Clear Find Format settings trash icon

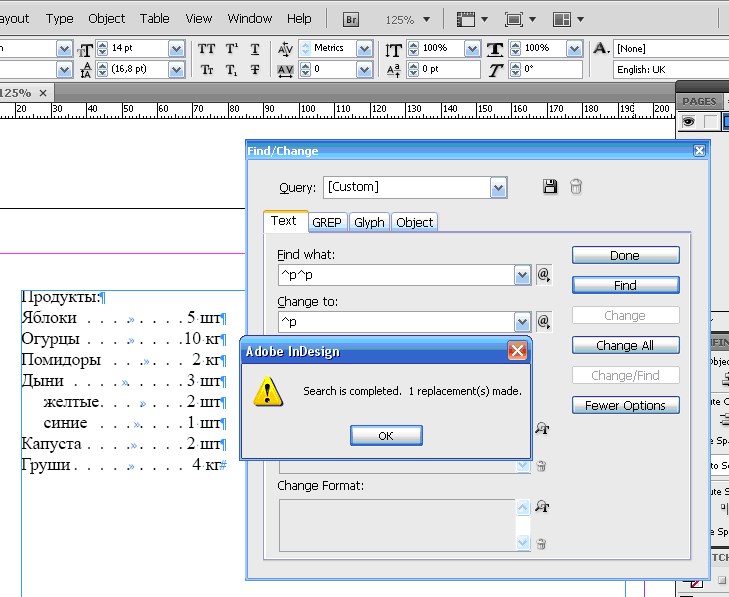[541, 465]
